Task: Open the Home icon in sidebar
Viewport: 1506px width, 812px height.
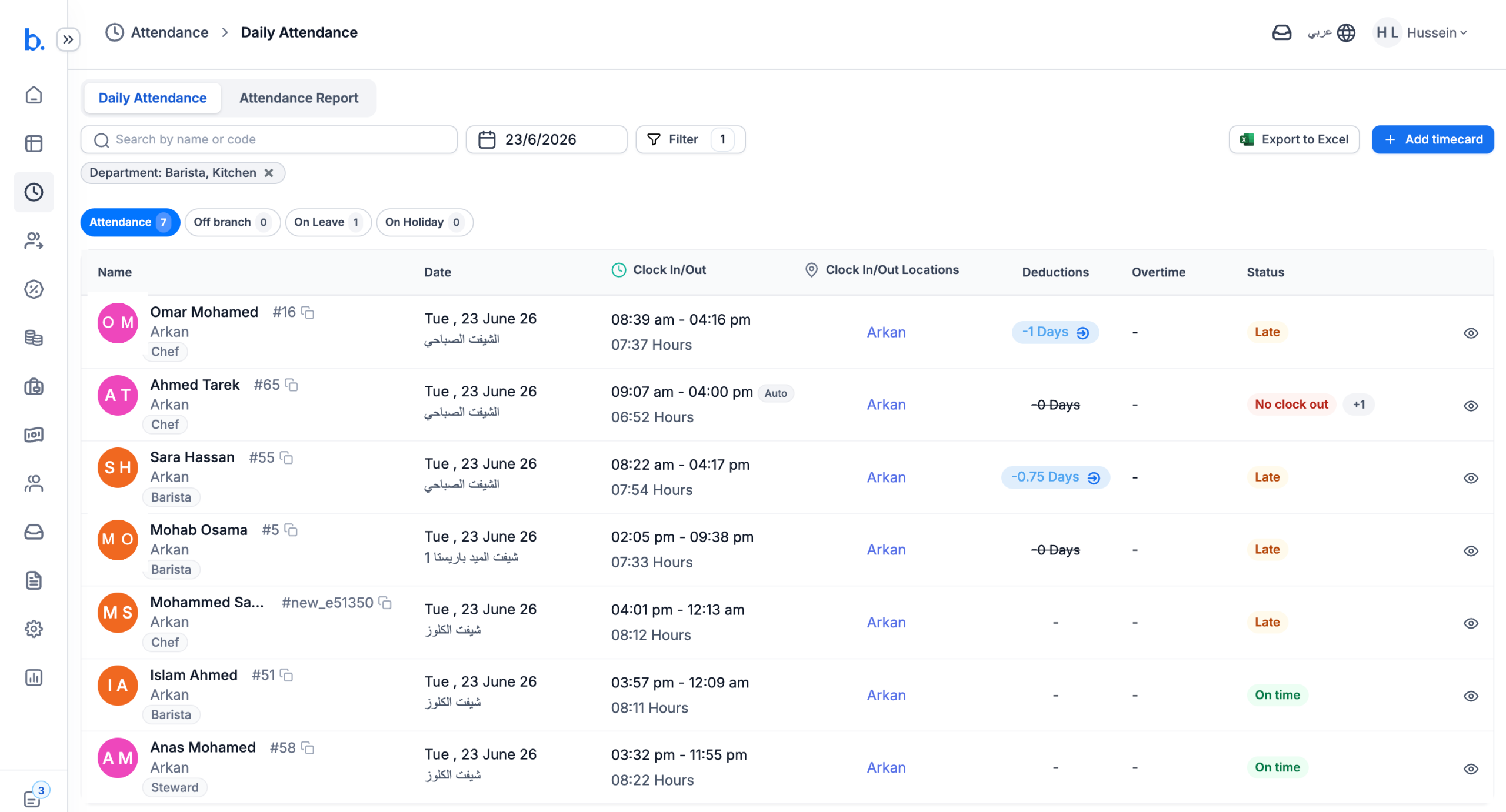Action: 34,95
